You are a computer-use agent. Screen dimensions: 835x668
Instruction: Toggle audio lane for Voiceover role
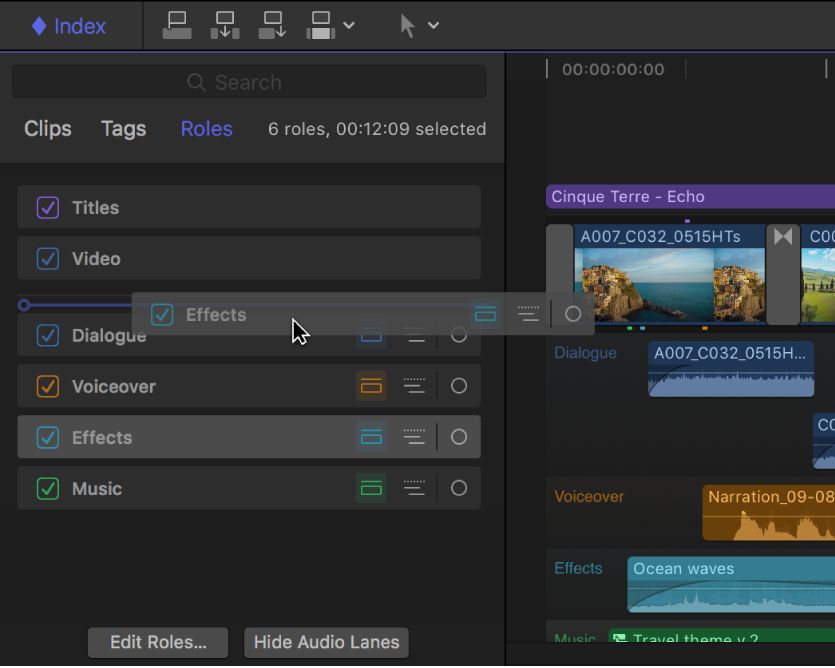[371, 386]
